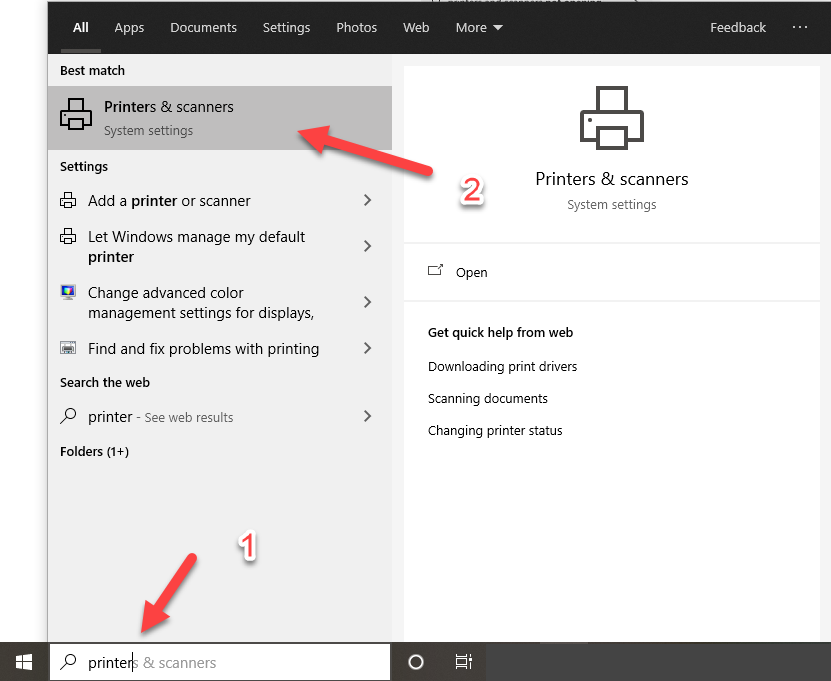Click the large printer icon in preview pane
This screenshot has width=831, height=681.
coord(612,118)
